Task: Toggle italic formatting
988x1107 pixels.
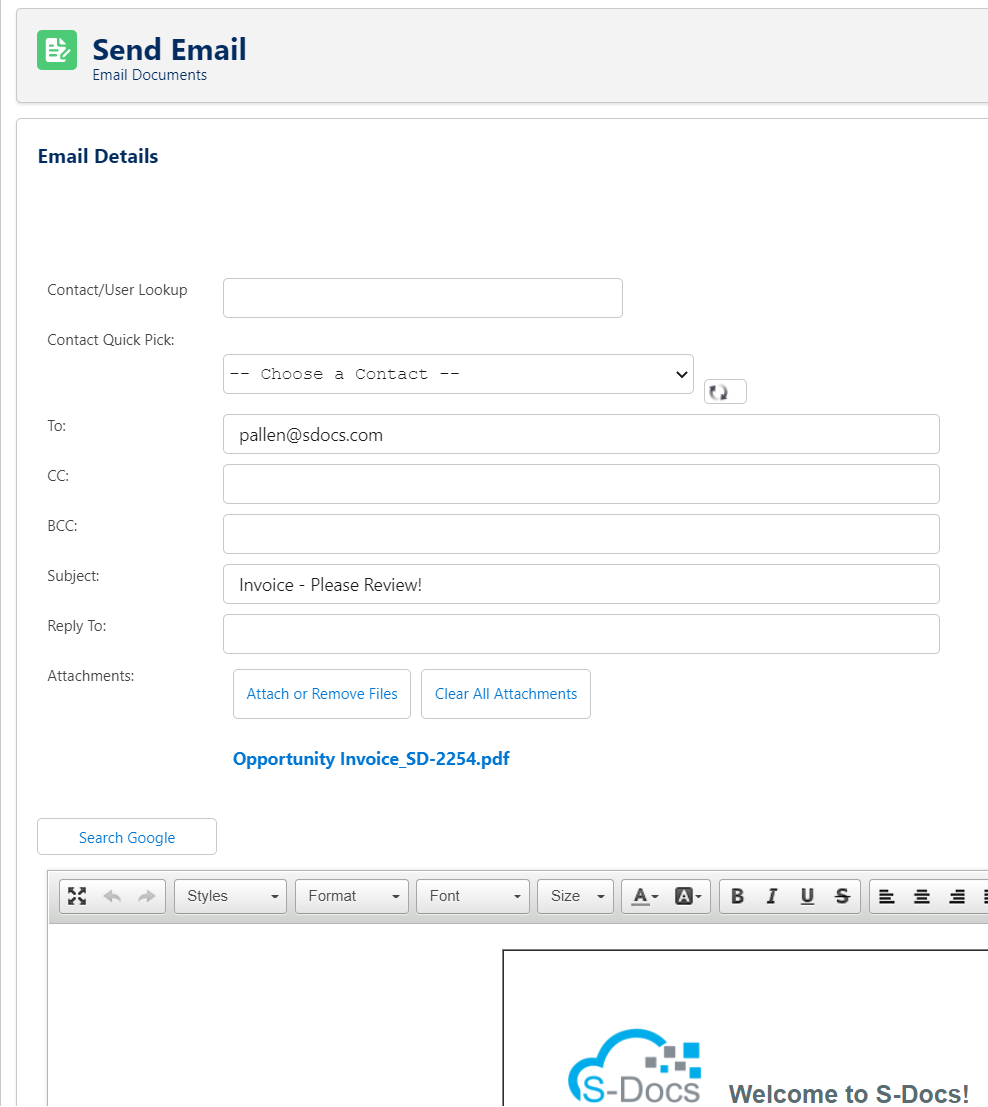Action: 772,896
